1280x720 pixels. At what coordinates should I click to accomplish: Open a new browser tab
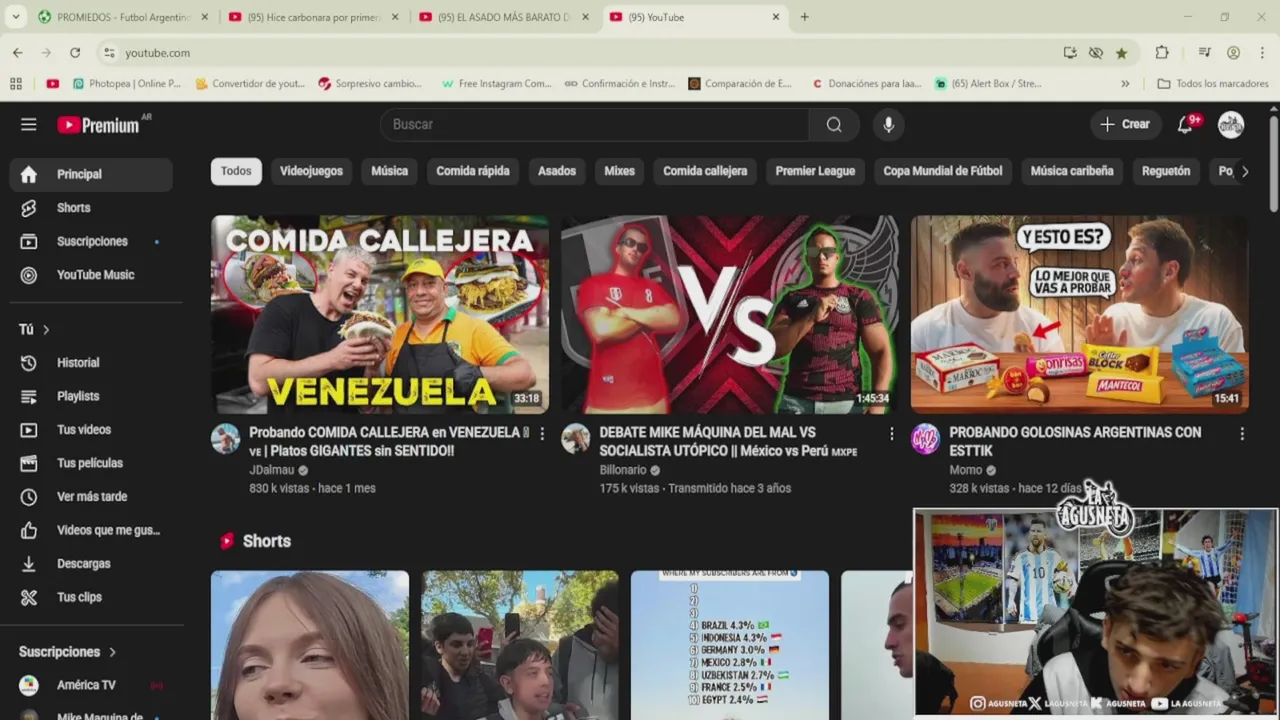[x=804, y=17]
